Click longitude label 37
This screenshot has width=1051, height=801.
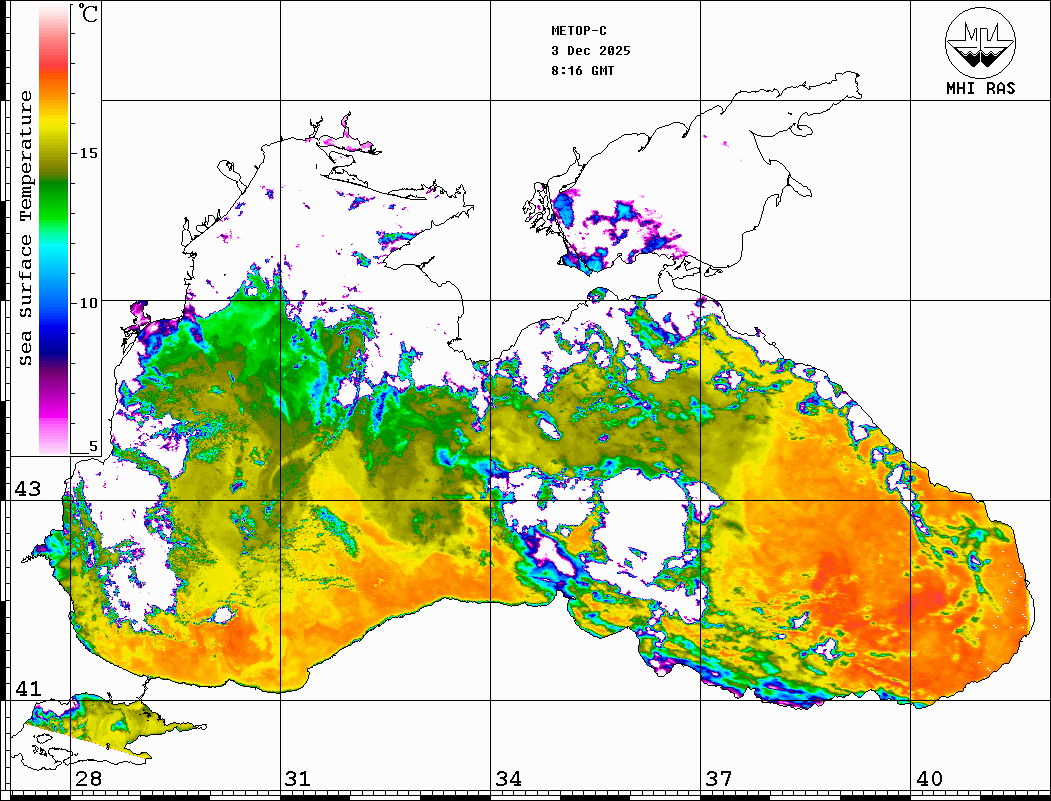point(718,779)
